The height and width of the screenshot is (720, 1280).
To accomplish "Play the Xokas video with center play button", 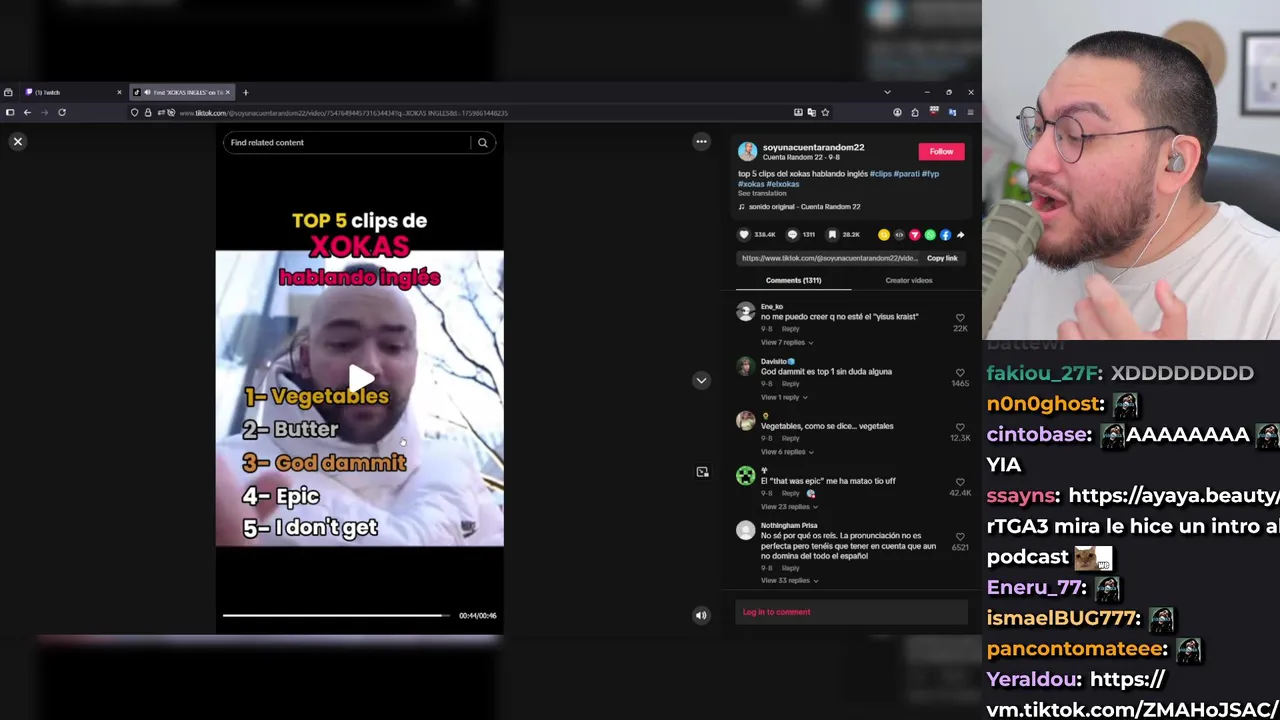I will tap(361, 378).
